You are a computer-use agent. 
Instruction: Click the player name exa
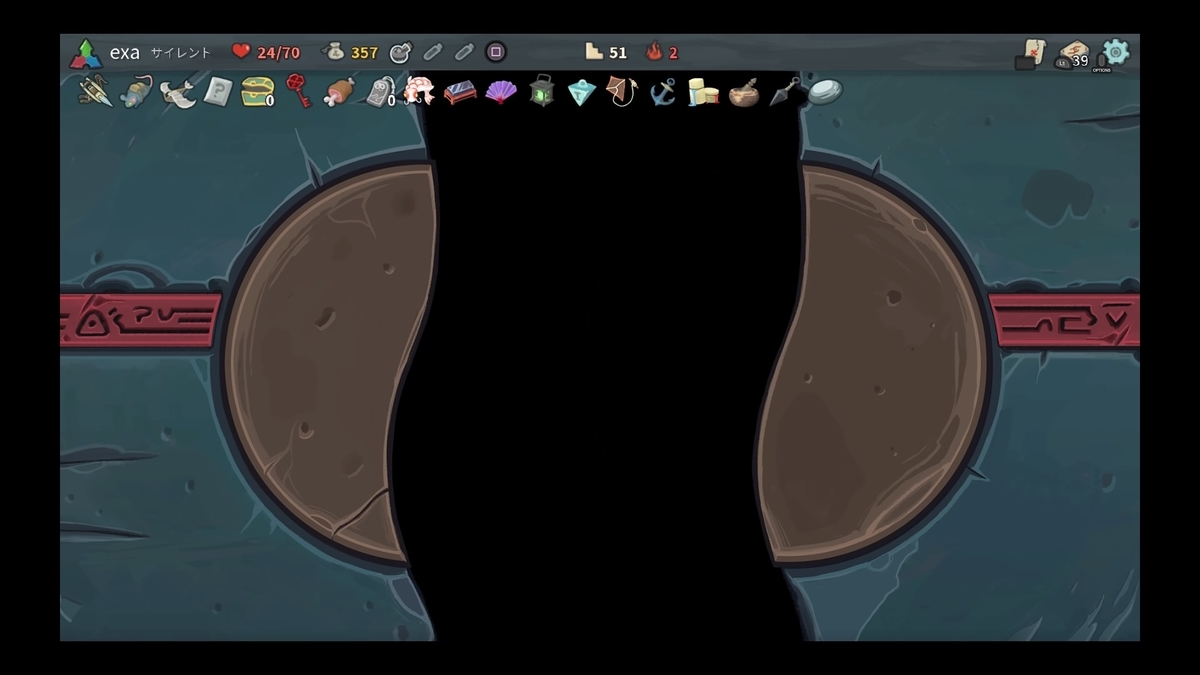point(124,53)
